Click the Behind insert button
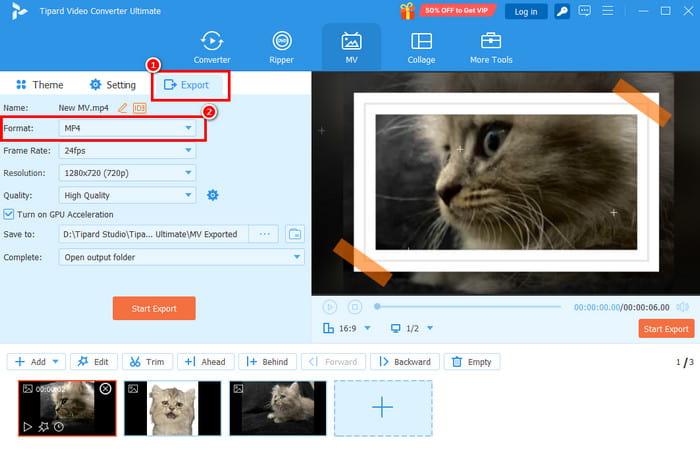700x452 pixels. pyautogui.click(x=267, y=362)
